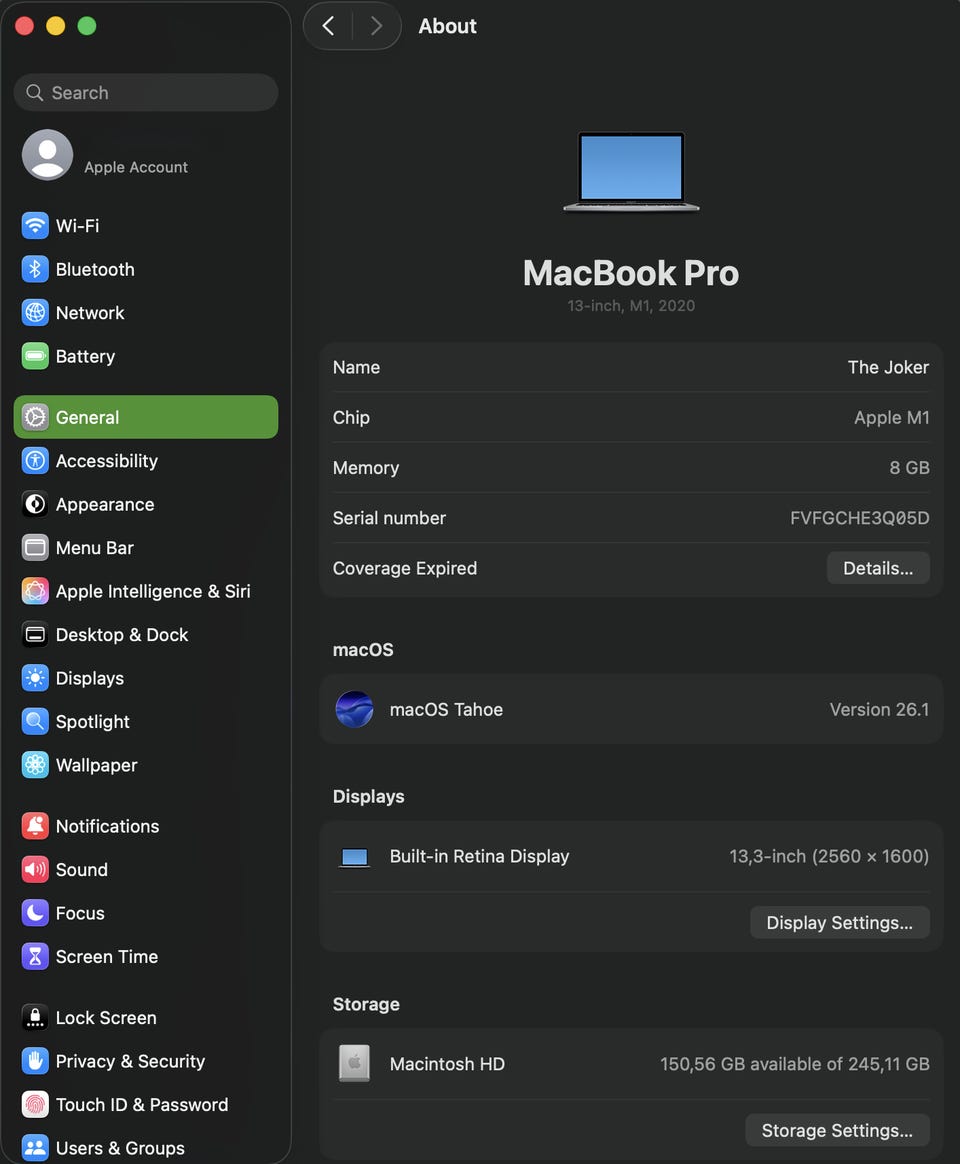
Task: Click the Built-in Retina Display icon
Action: 354,857
